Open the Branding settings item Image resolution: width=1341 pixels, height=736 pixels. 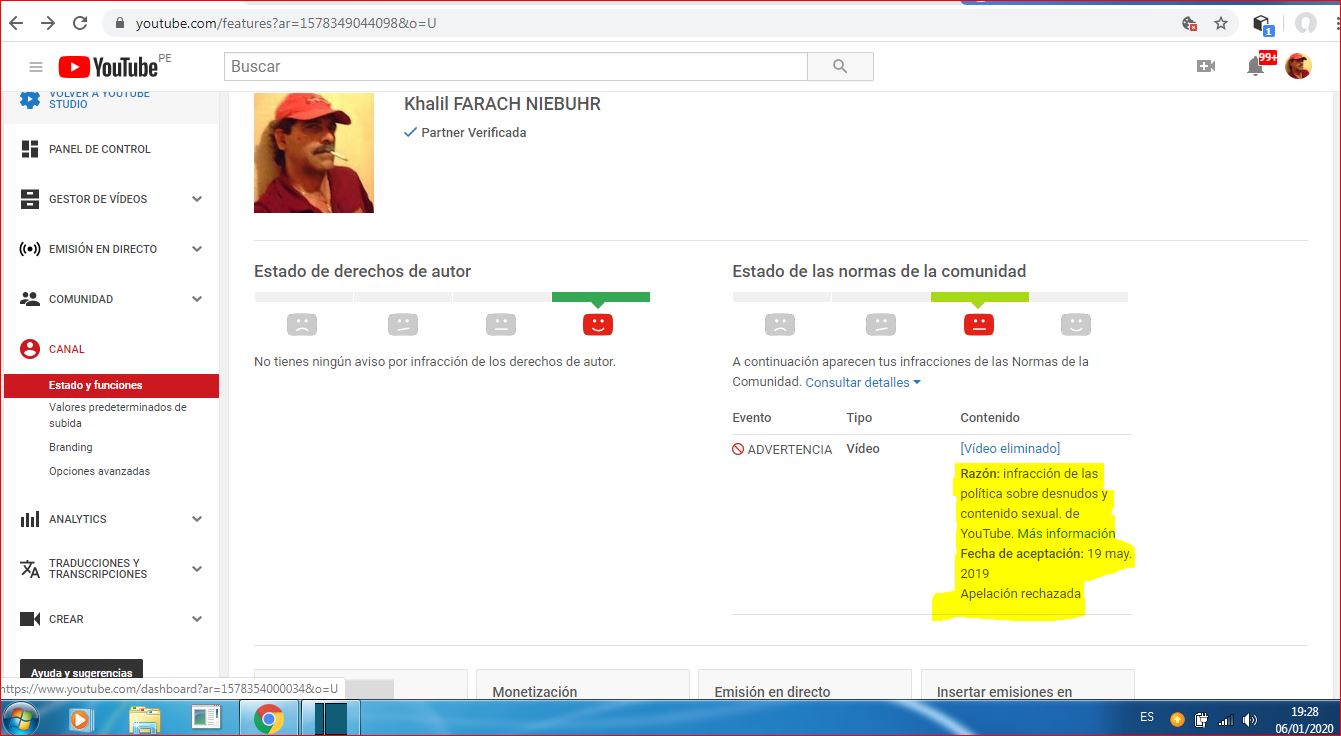pyautogui.click(x=71, y=447)
